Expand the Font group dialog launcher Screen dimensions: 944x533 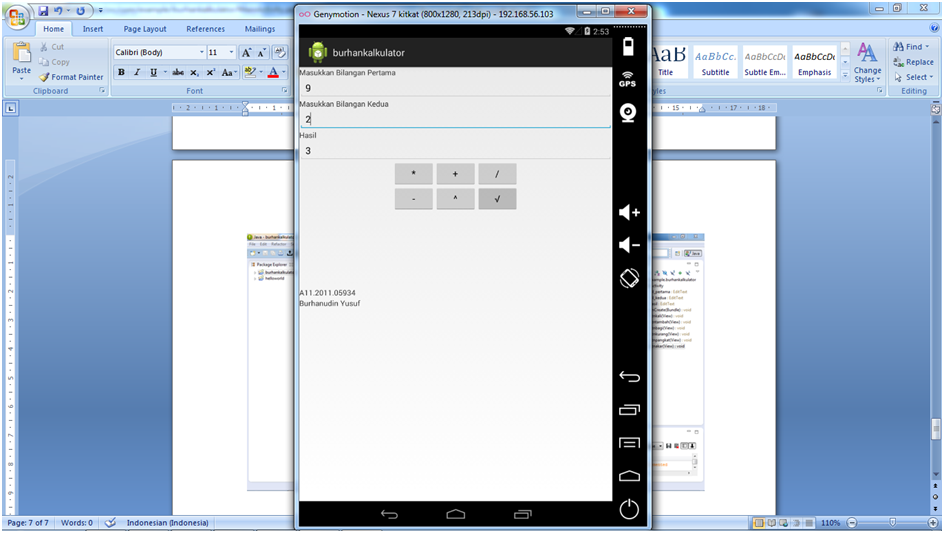[x=284, y=91]
